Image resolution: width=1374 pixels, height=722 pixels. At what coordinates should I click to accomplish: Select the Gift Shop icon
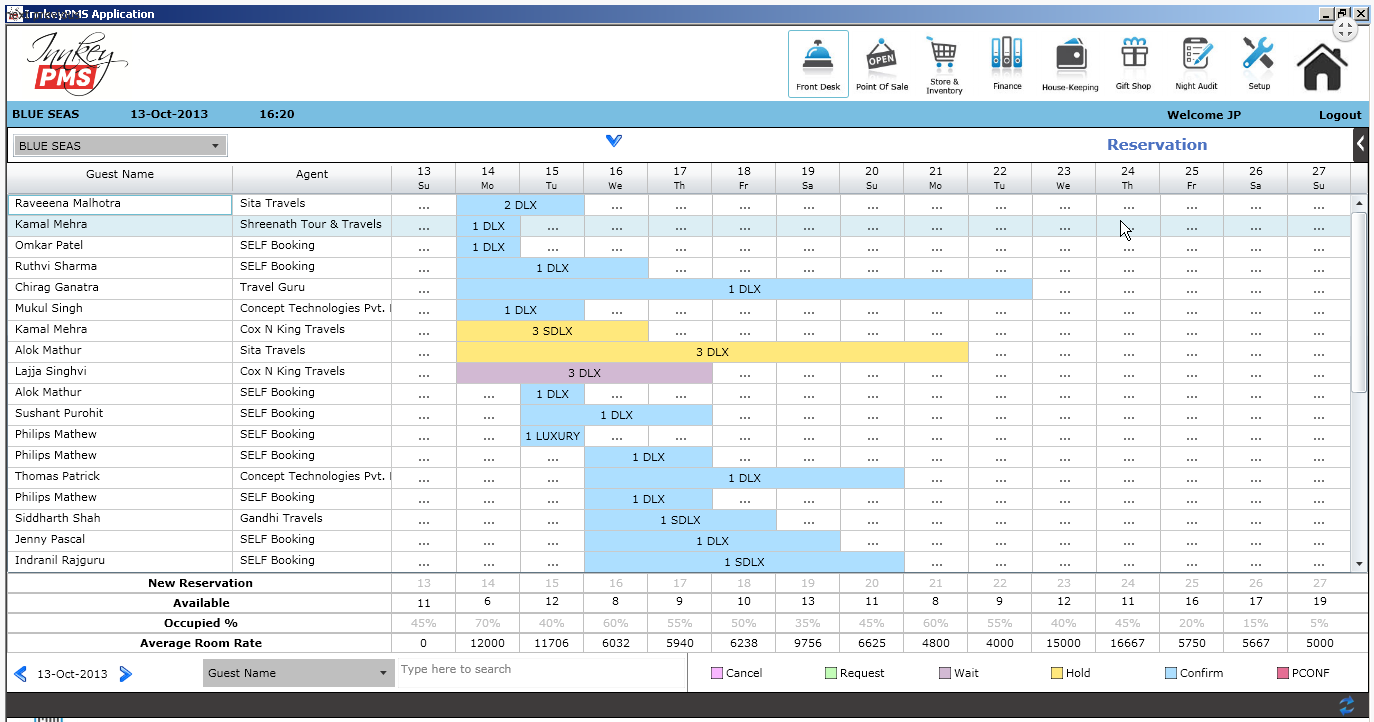tap(1133, 60)
